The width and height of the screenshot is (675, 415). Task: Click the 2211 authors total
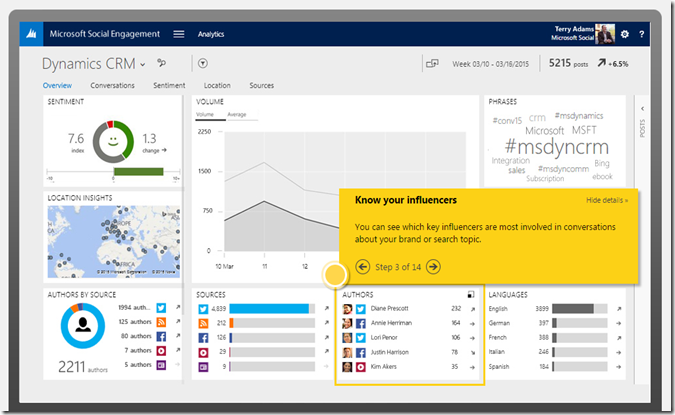click(83, 367)
